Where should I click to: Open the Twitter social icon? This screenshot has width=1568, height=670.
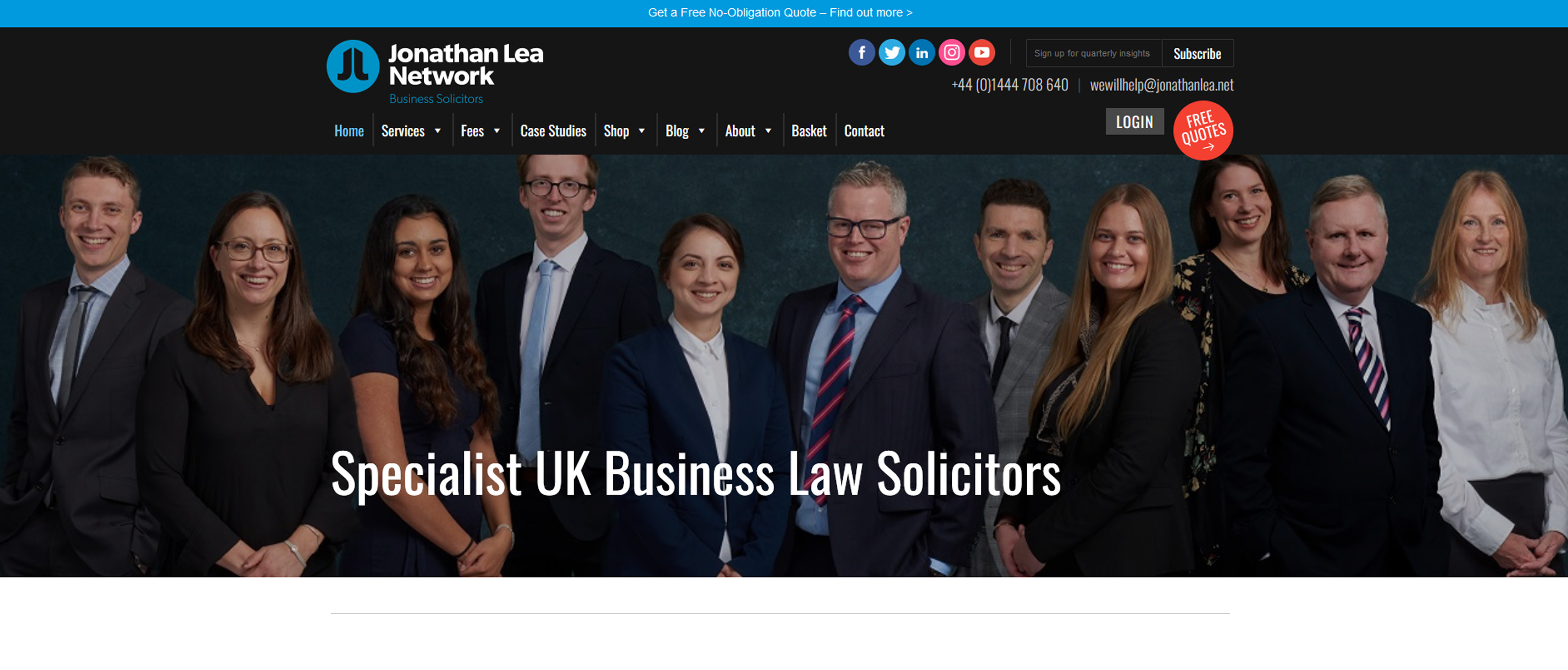point(891,53)
